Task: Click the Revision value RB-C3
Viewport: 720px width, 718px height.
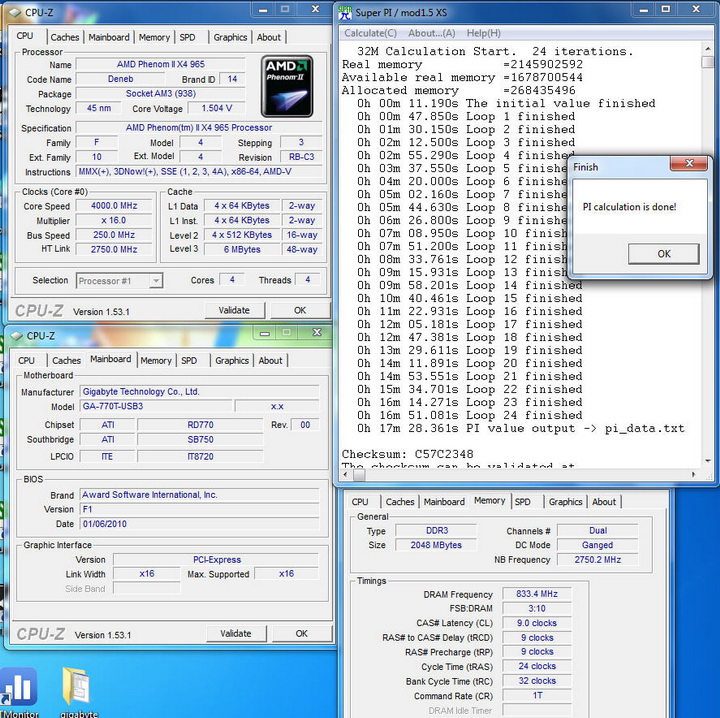Action: click(301, 157)
